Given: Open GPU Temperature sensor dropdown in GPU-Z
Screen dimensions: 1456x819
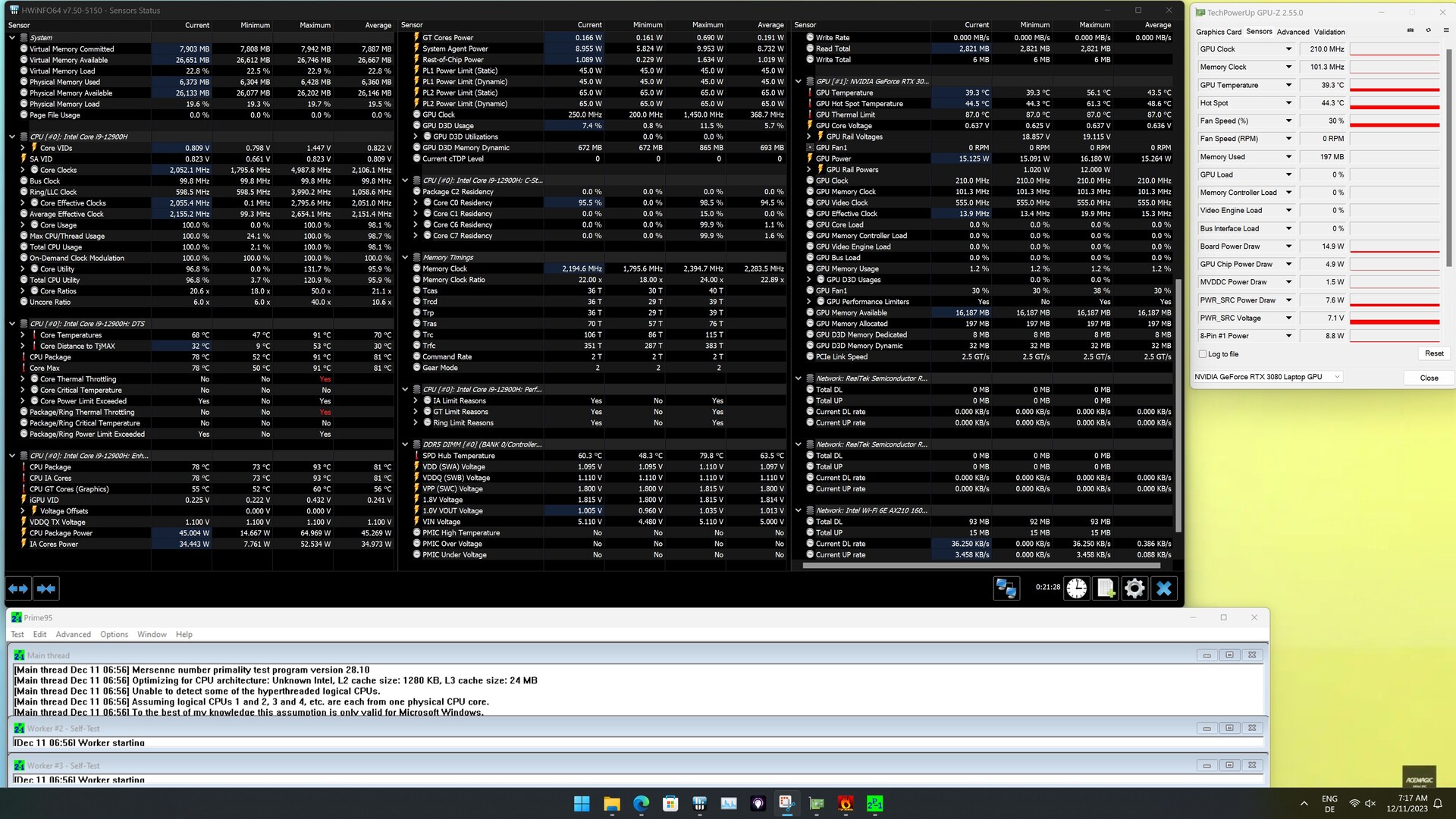Looking at the screenshot, I should tap(1288, 85).
